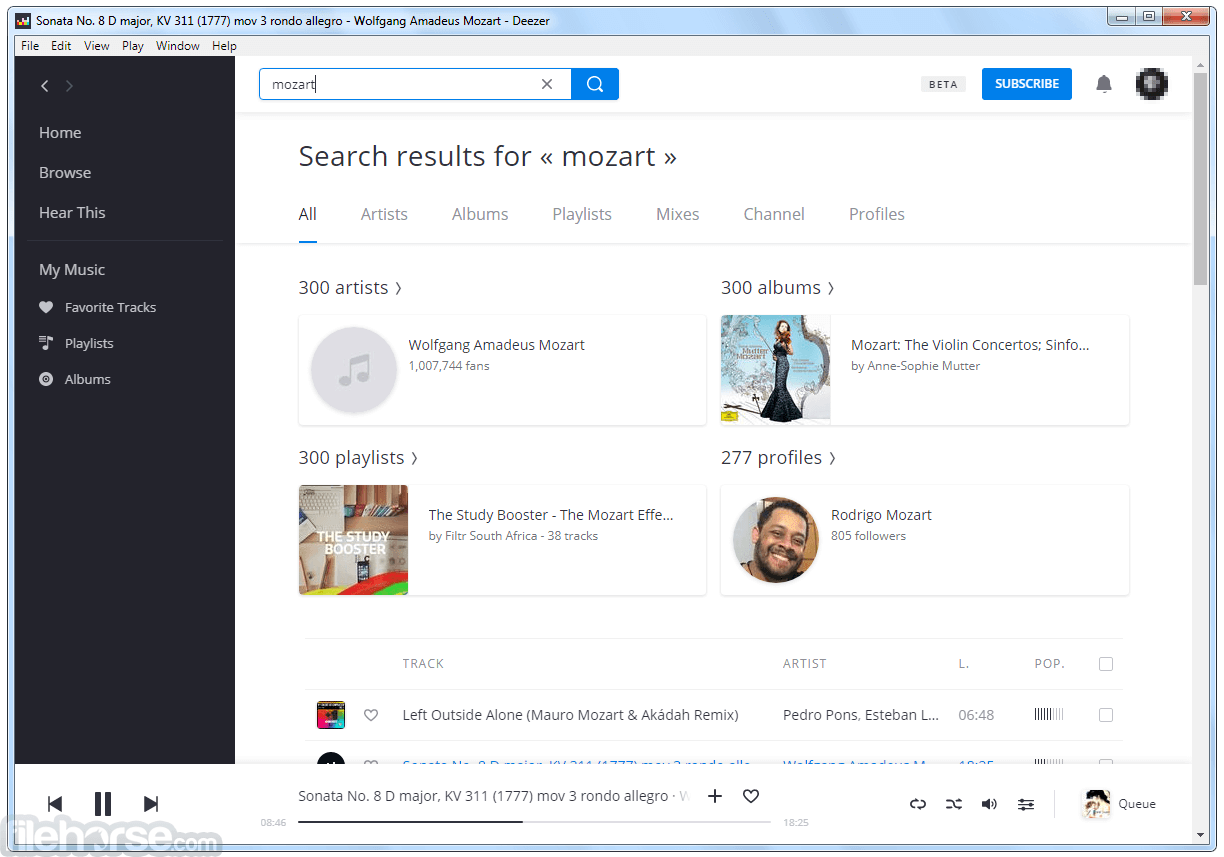Open The Study Booster playlist cover
The height and width of the screenshot is (857, 1224).
pyautogui.click(x=354, y=540)
